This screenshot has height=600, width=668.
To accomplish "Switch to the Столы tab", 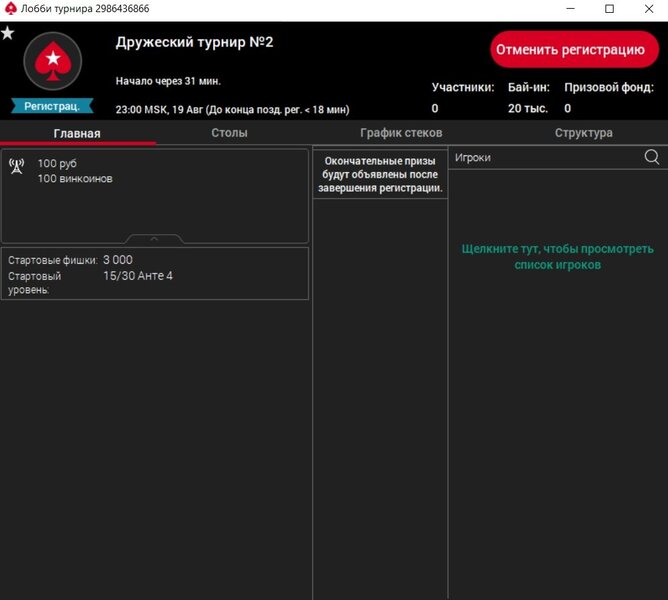I will coord(229,133).
